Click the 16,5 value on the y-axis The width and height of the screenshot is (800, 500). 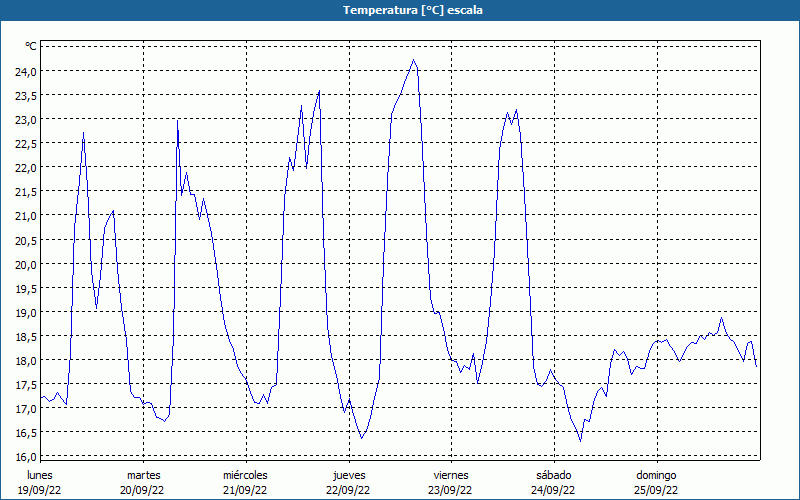click(26, 433)
